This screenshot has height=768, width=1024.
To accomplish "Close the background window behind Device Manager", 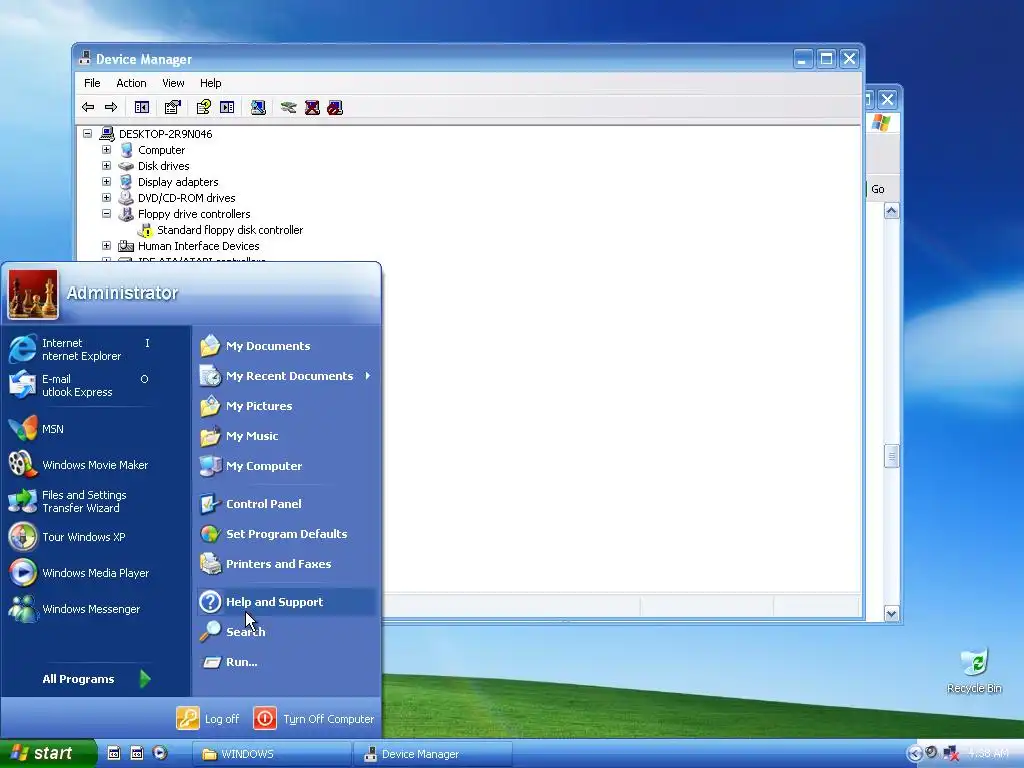I will [x=887, y=99].
